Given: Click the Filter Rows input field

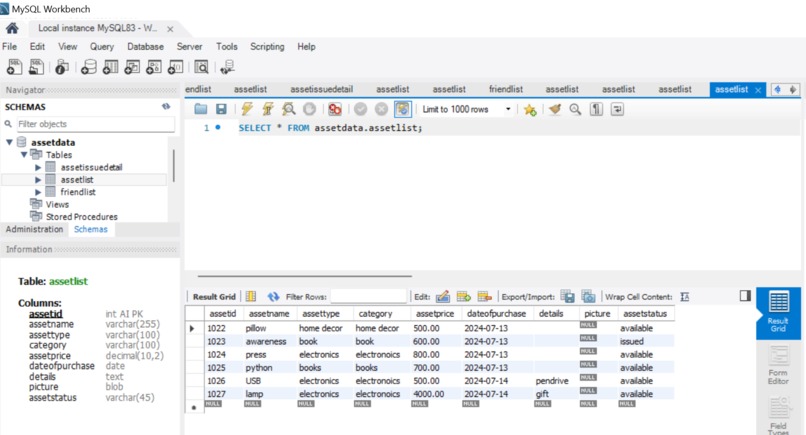Looking at the screenshot, I should 369,296.
